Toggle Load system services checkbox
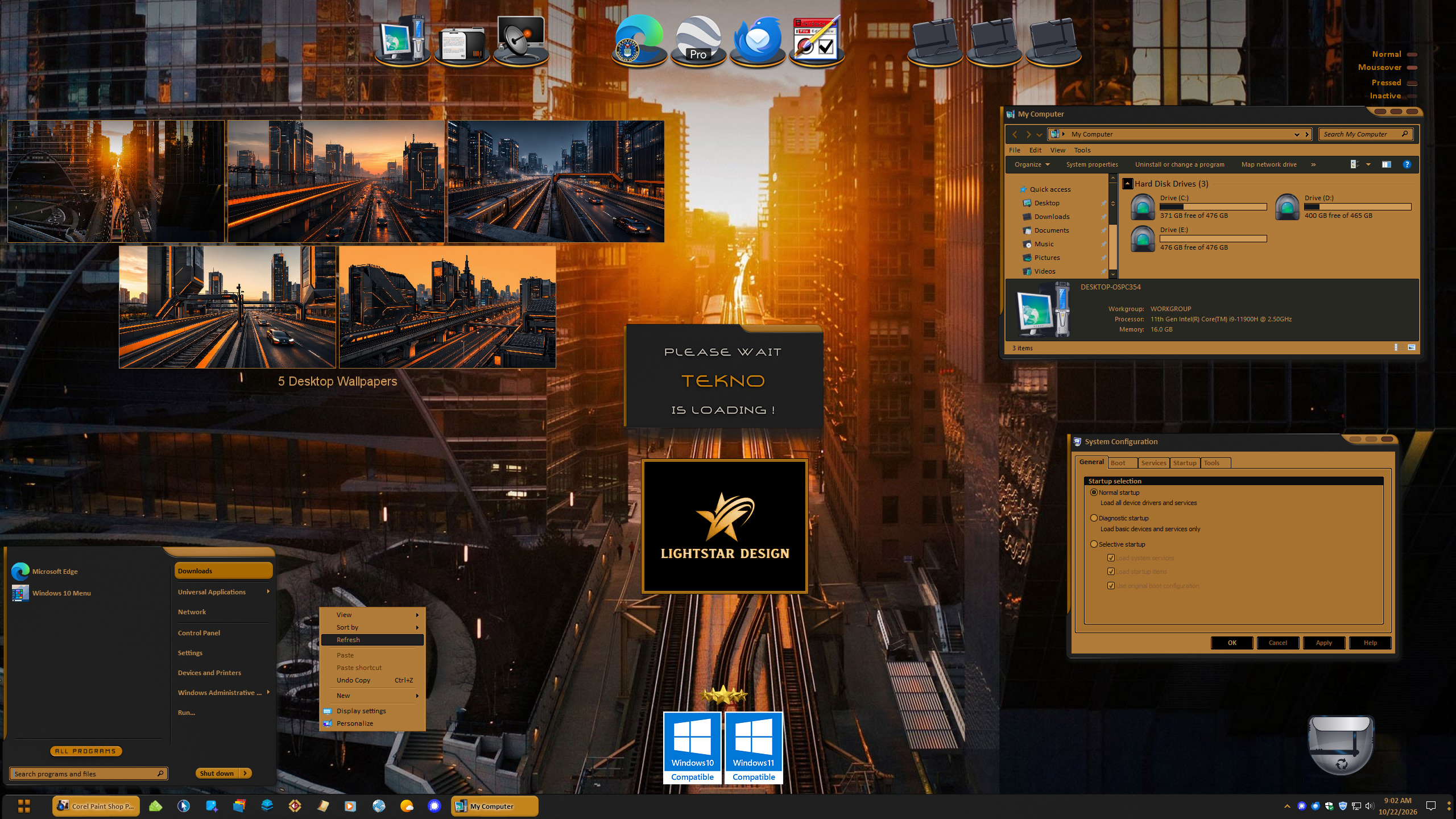The width and height of the screenshot is (1456, 819). (1111, 558)
